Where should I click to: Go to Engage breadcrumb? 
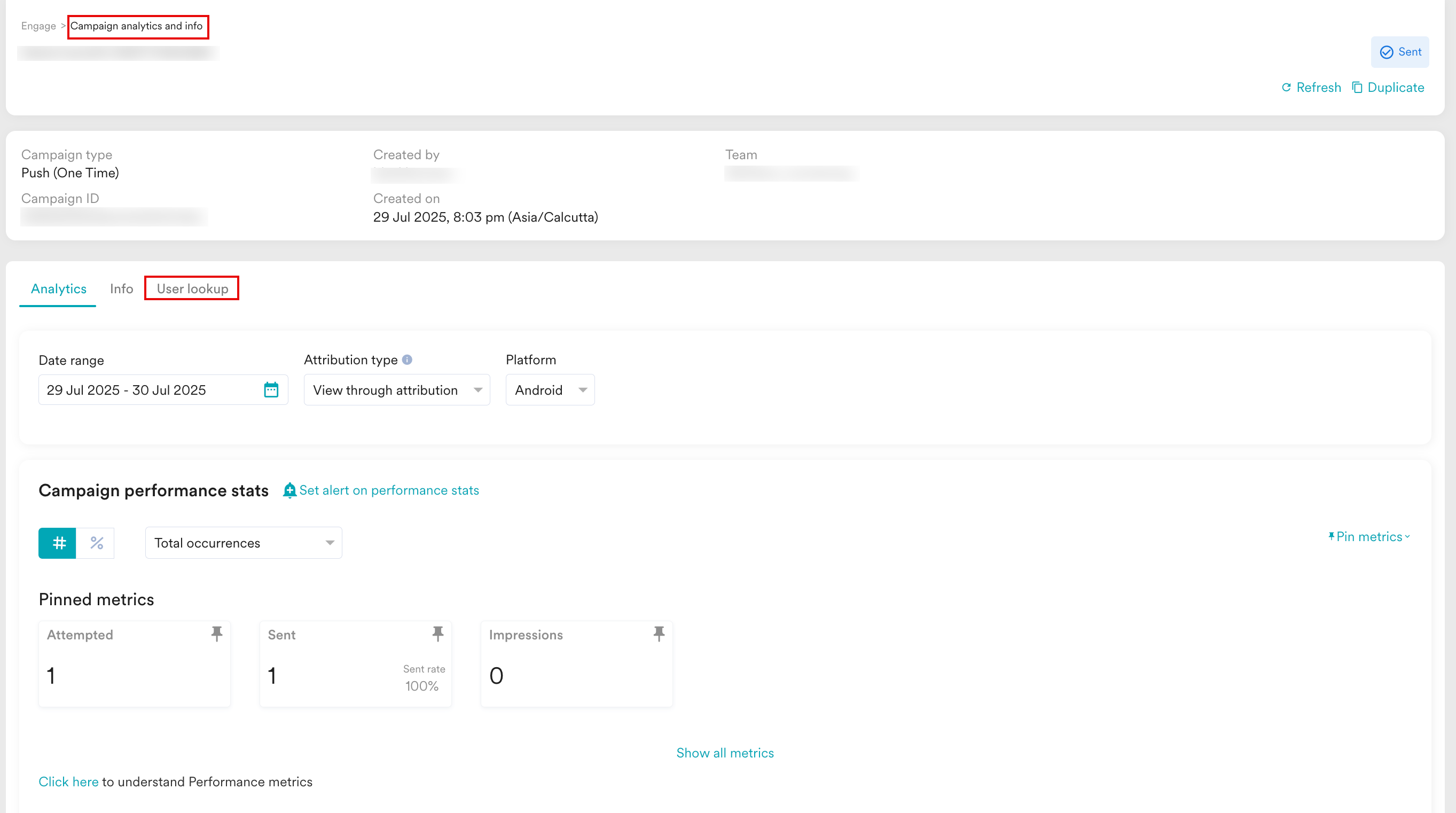[x=38, y=26]
